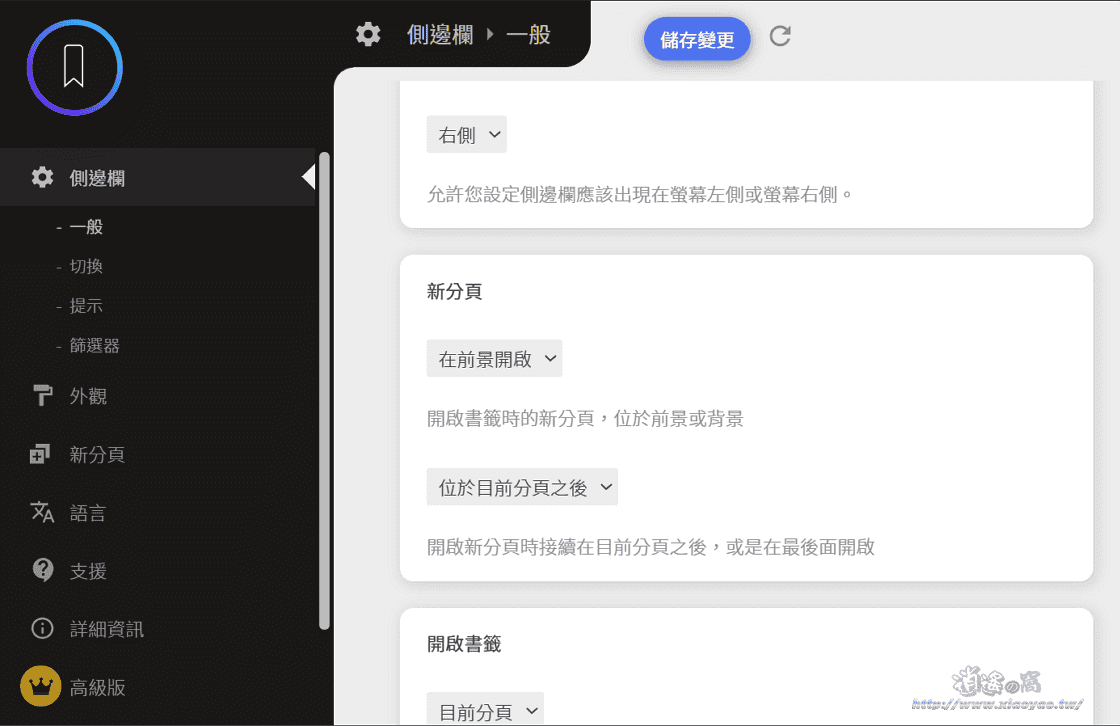The image size is (1120, 726).
Task: Open the 篩選器 submenu item
Action: tap(94, 346)
